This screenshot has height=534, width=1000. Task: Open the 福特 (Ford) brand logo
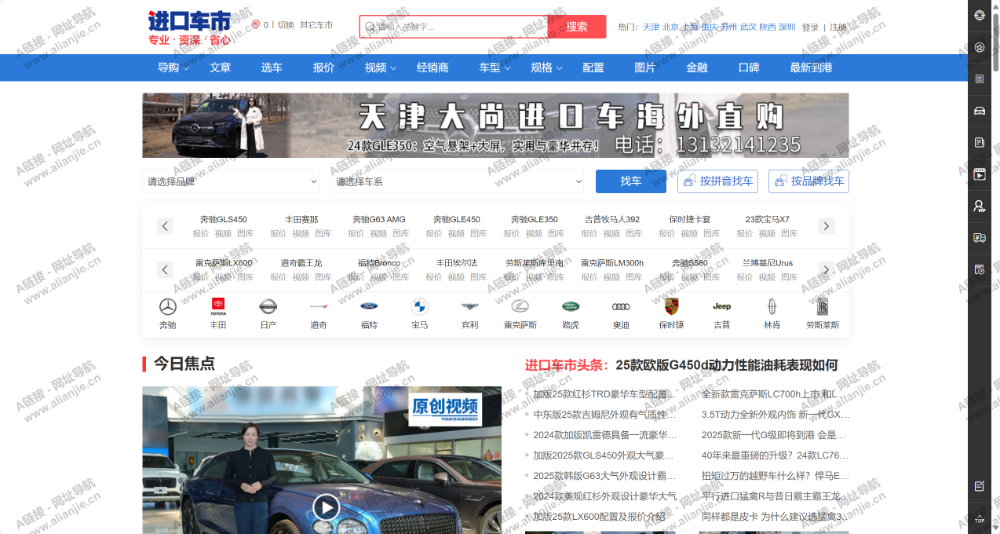point(369,307)
